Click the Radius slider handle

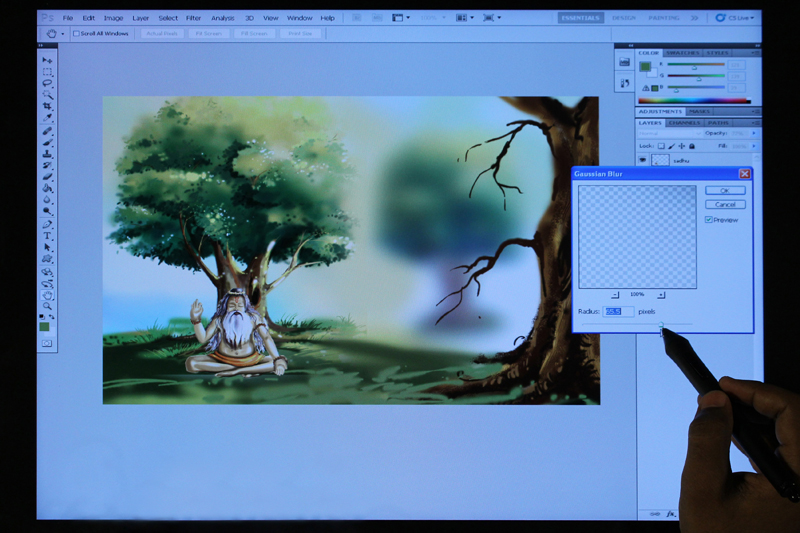point(661,326)
